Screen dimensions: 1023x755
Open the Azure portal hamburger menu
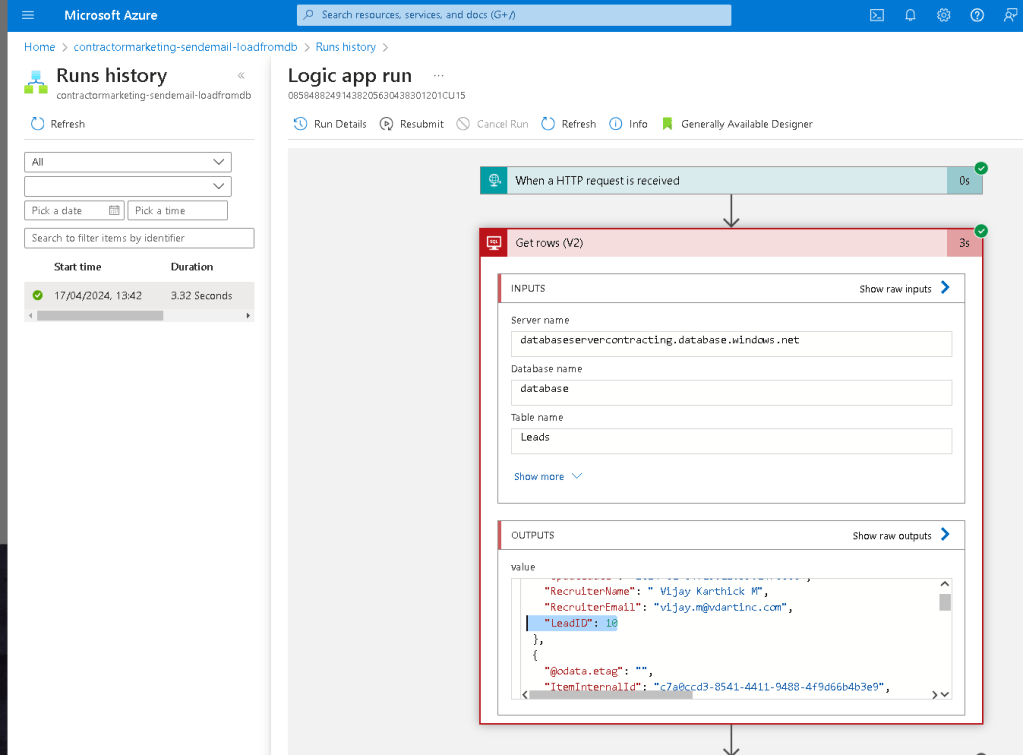(28, 15)
